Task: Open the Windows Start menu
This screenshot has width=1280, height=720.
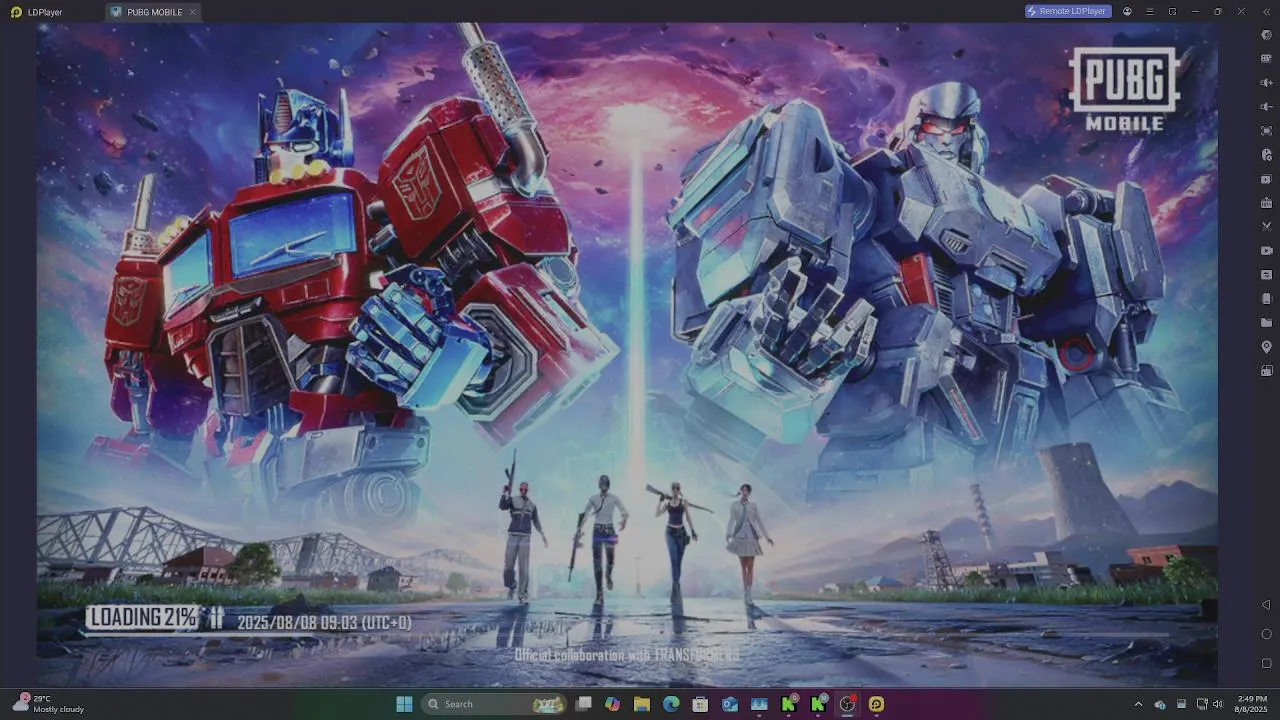Action: [404, 704]
